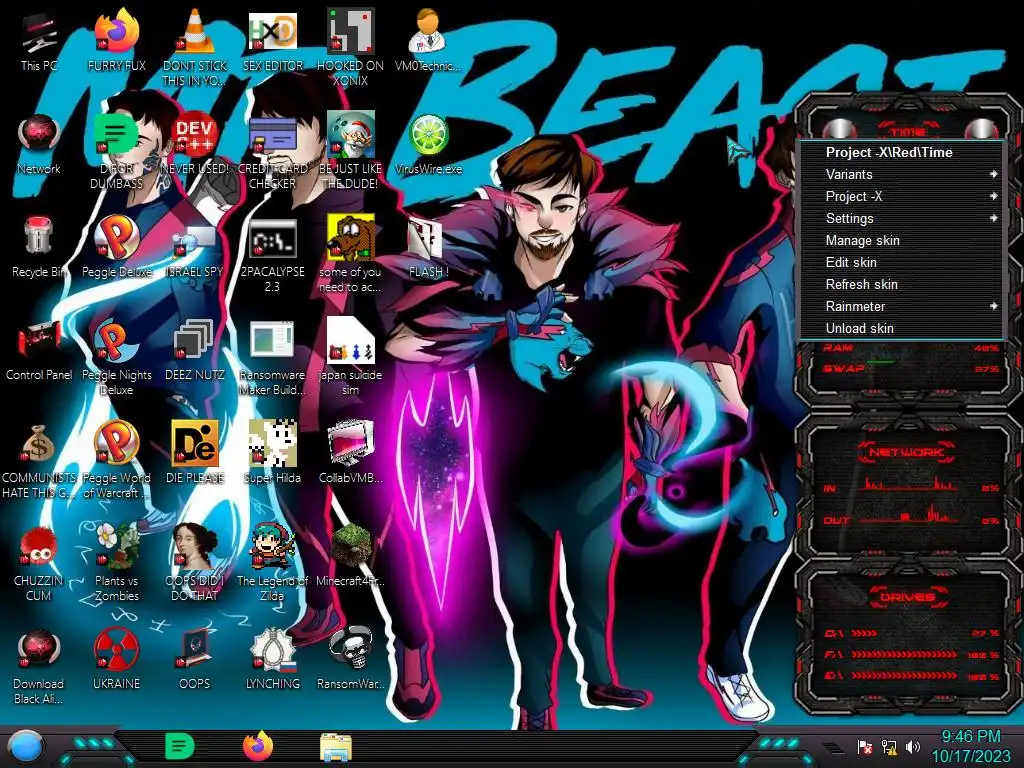Open the green chat app on taskbar

tap(180, 746)
